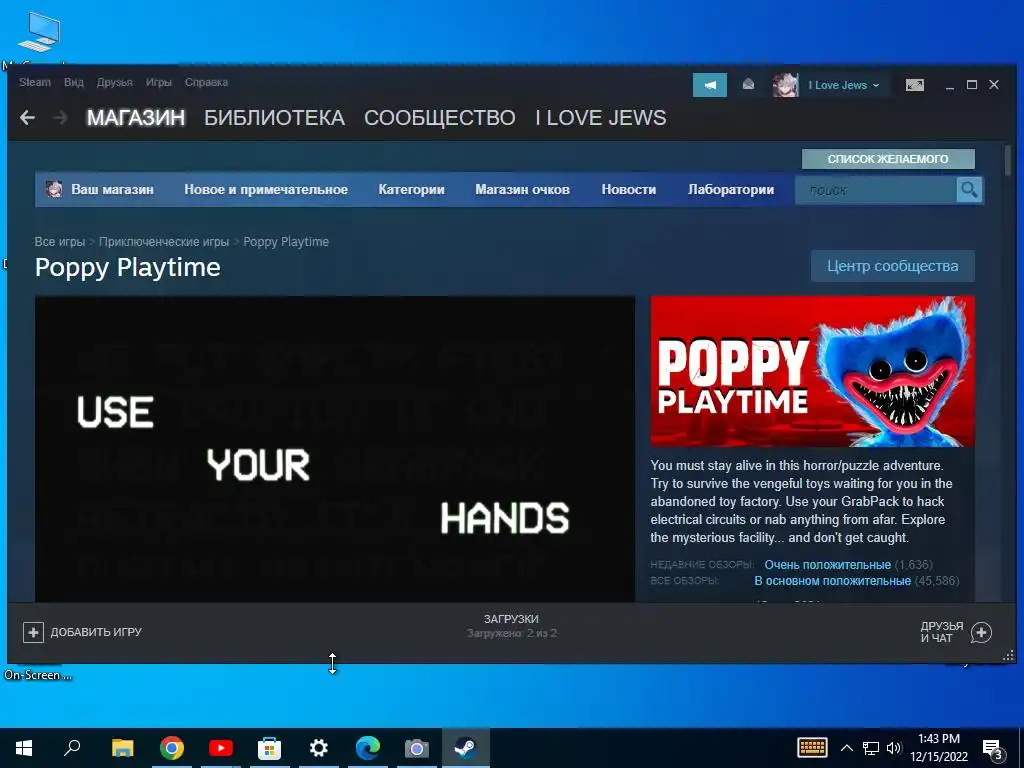
Task: Click the store search field
Action: [x=876, y=190]
